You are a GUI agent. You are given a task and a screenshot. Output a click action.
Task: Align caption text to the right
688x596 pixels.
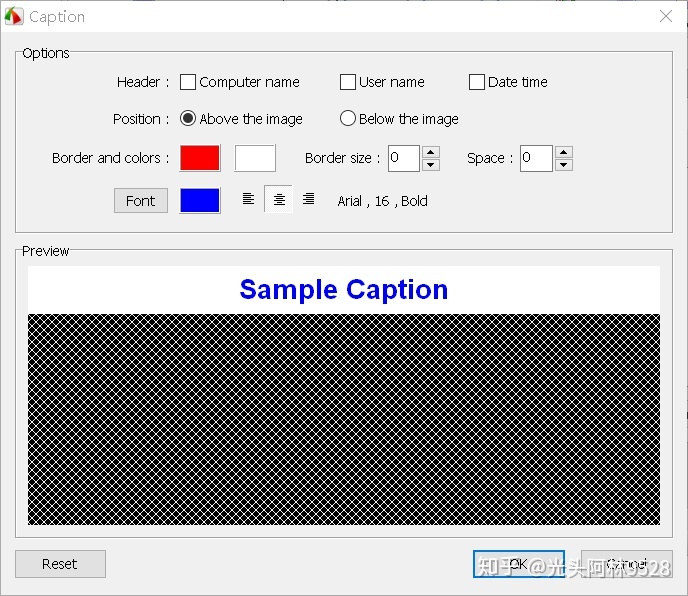(308, 199)
